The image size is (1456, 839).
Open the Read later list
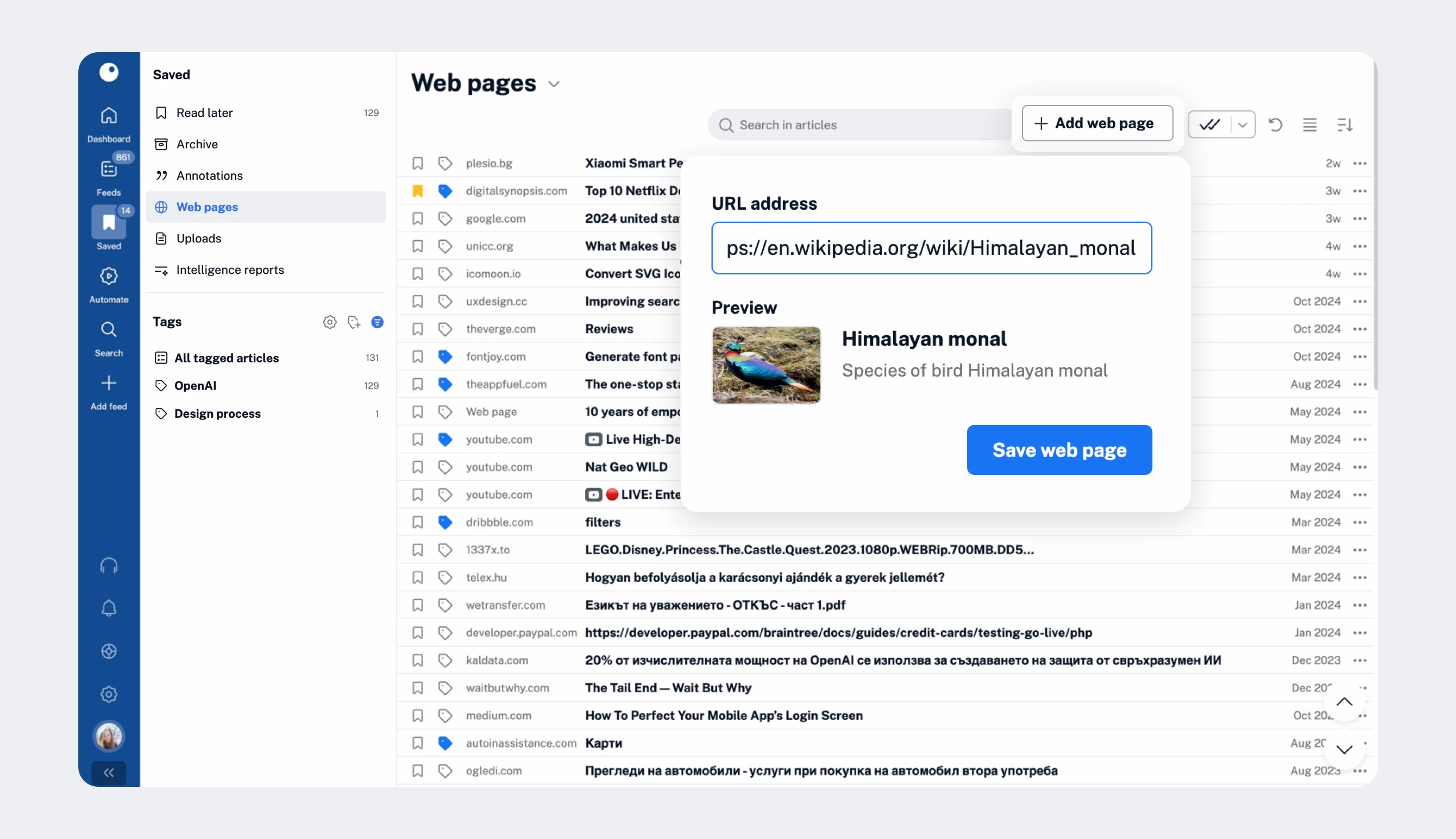[x=266, y=113]
